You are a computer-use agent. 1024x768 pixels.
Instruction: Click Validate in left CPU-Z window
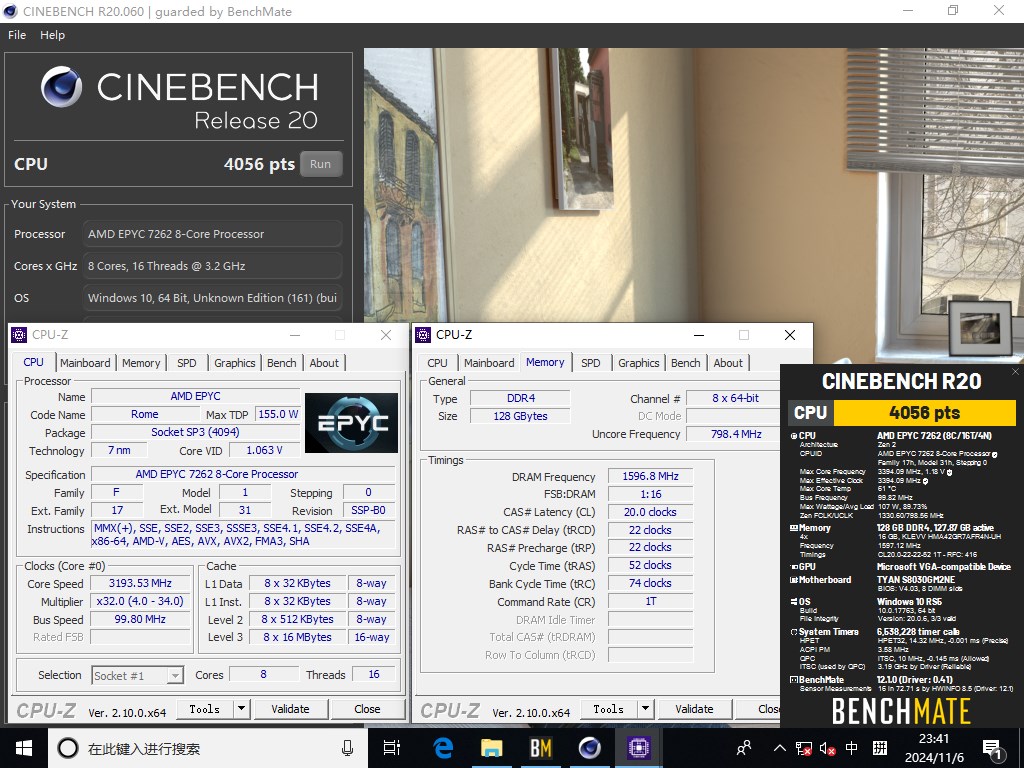(x=290, y=709)
